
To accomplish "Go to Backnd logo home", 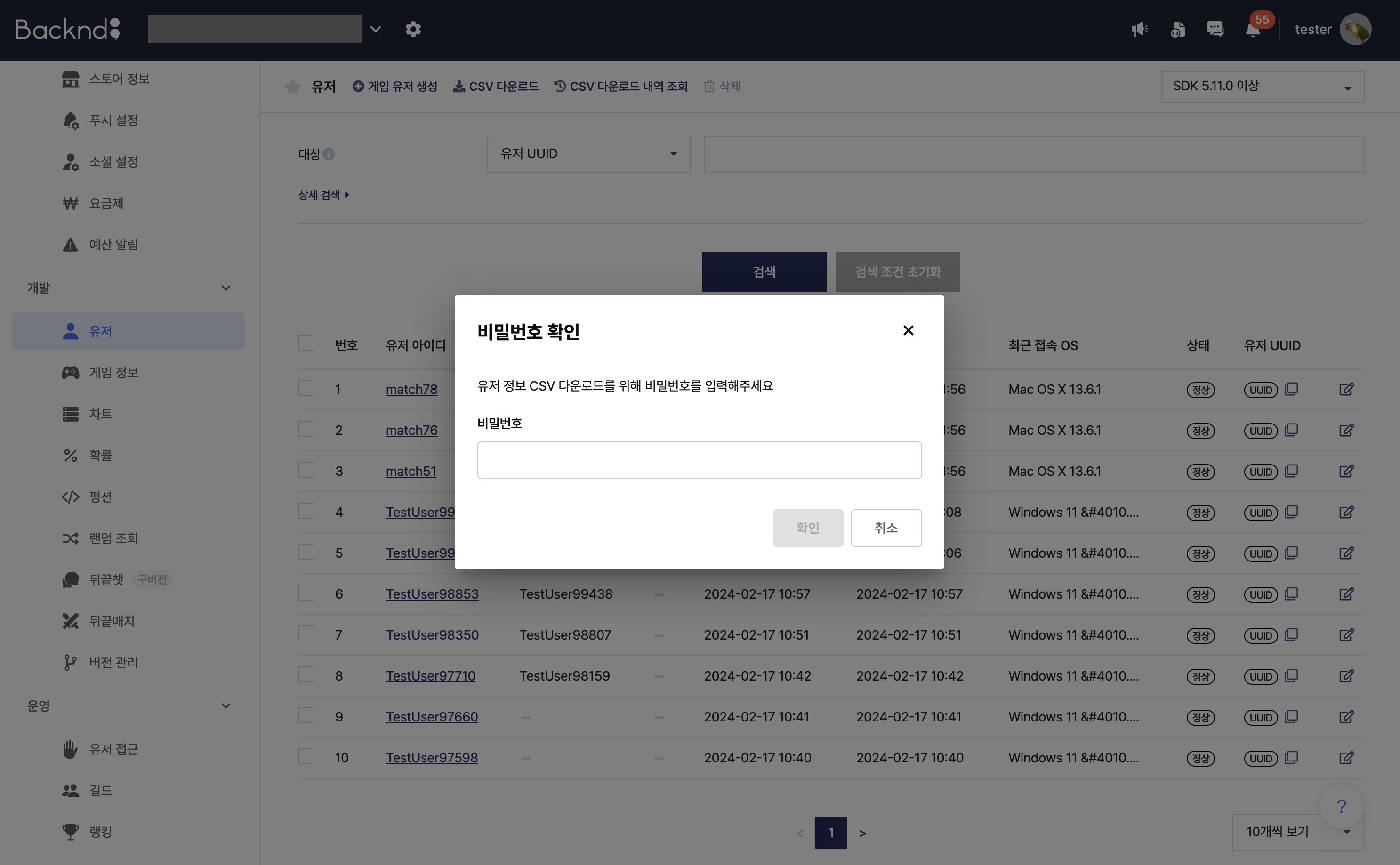I will click(67, 29).
